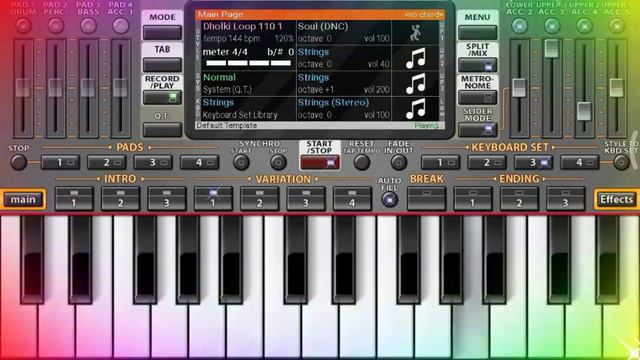Trigger PADS button 4
The height and width of the screenshot is (360, 640).
pyautogui.click(x=200, y=162)
